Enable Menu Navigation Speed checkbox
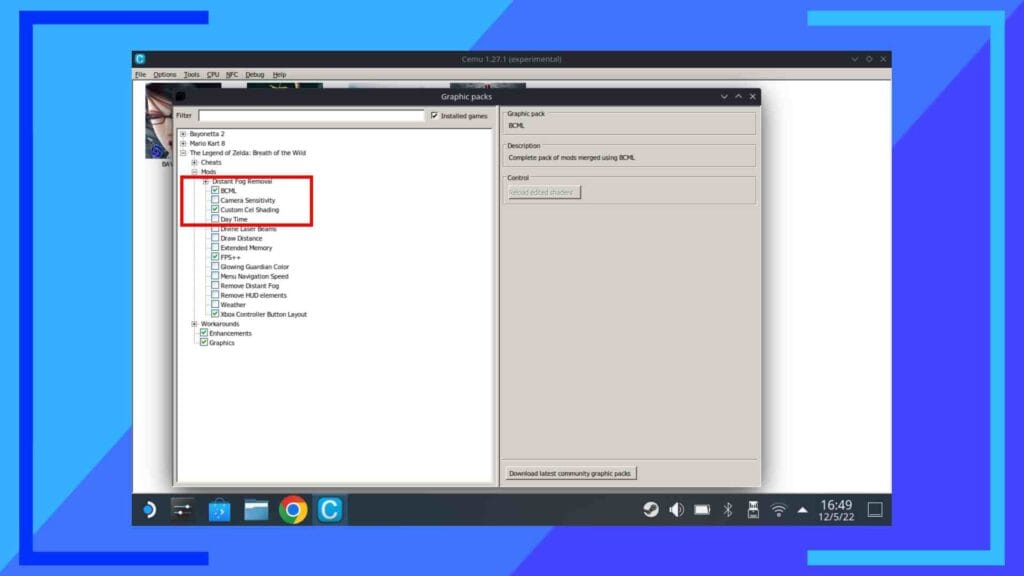The height and width of the screenshot is (576, 1024). pyautogui.click(x=215, y=276)
